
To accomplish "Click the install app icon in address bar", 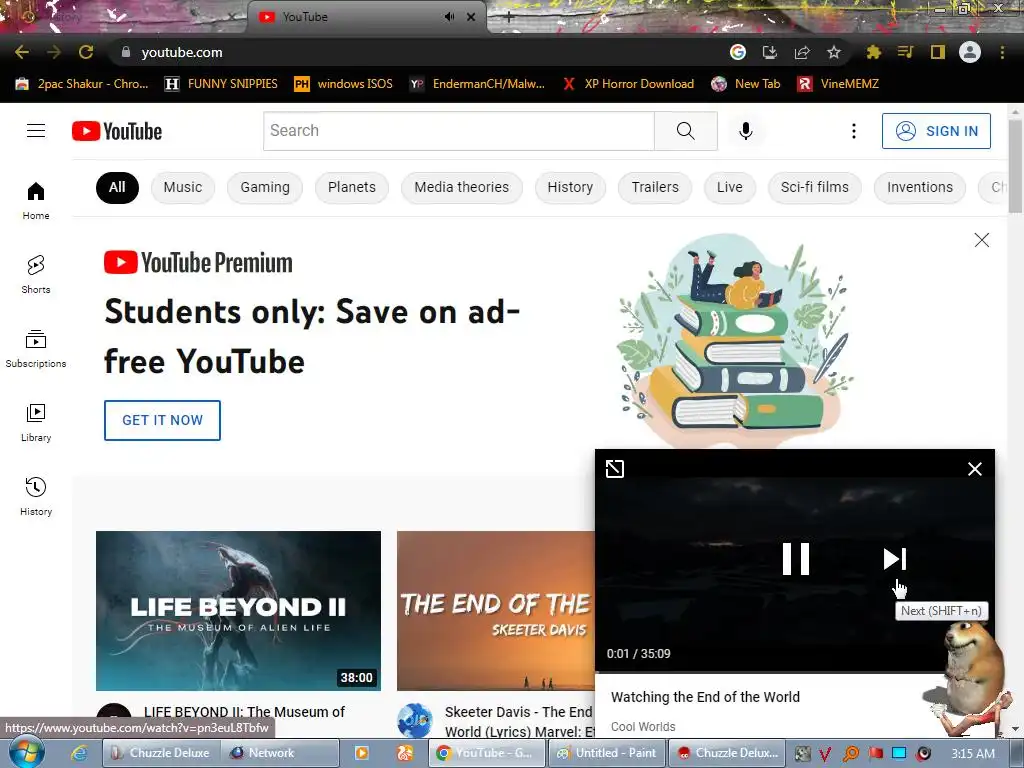I will tap(770, 52).
